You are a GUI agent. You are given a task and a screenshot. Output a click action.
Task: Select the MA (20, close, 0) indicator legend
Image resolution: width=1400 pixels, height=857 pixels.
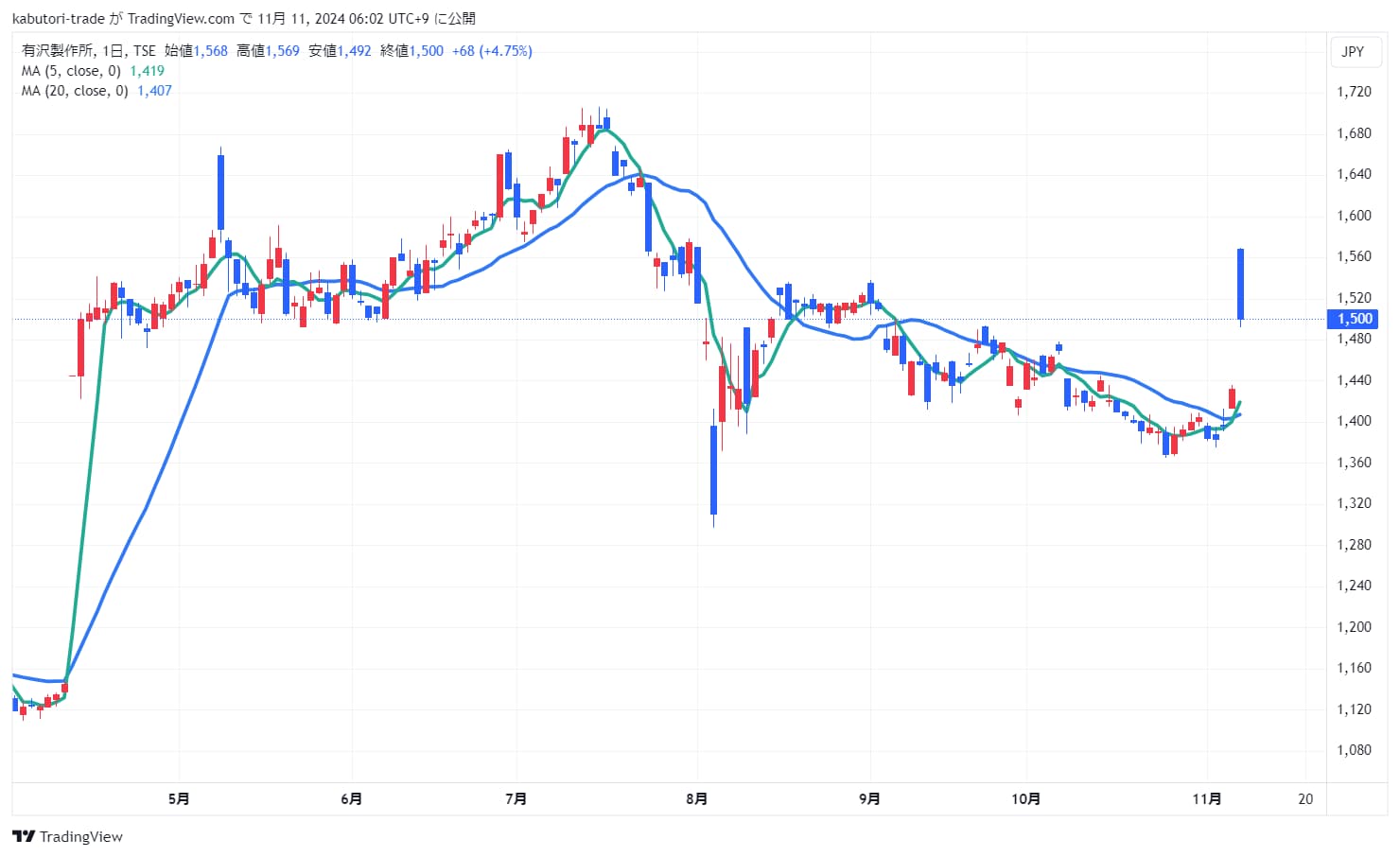75,91
